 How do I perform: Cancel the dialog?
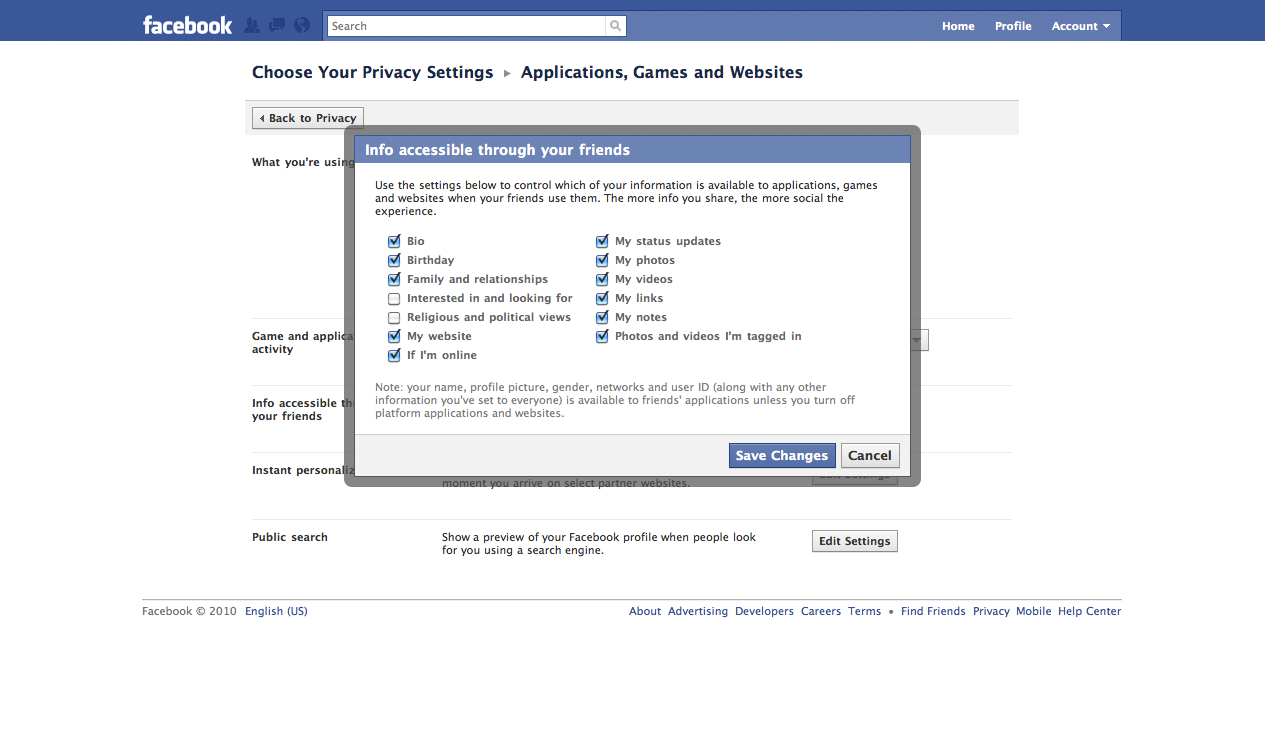(870, 455)
